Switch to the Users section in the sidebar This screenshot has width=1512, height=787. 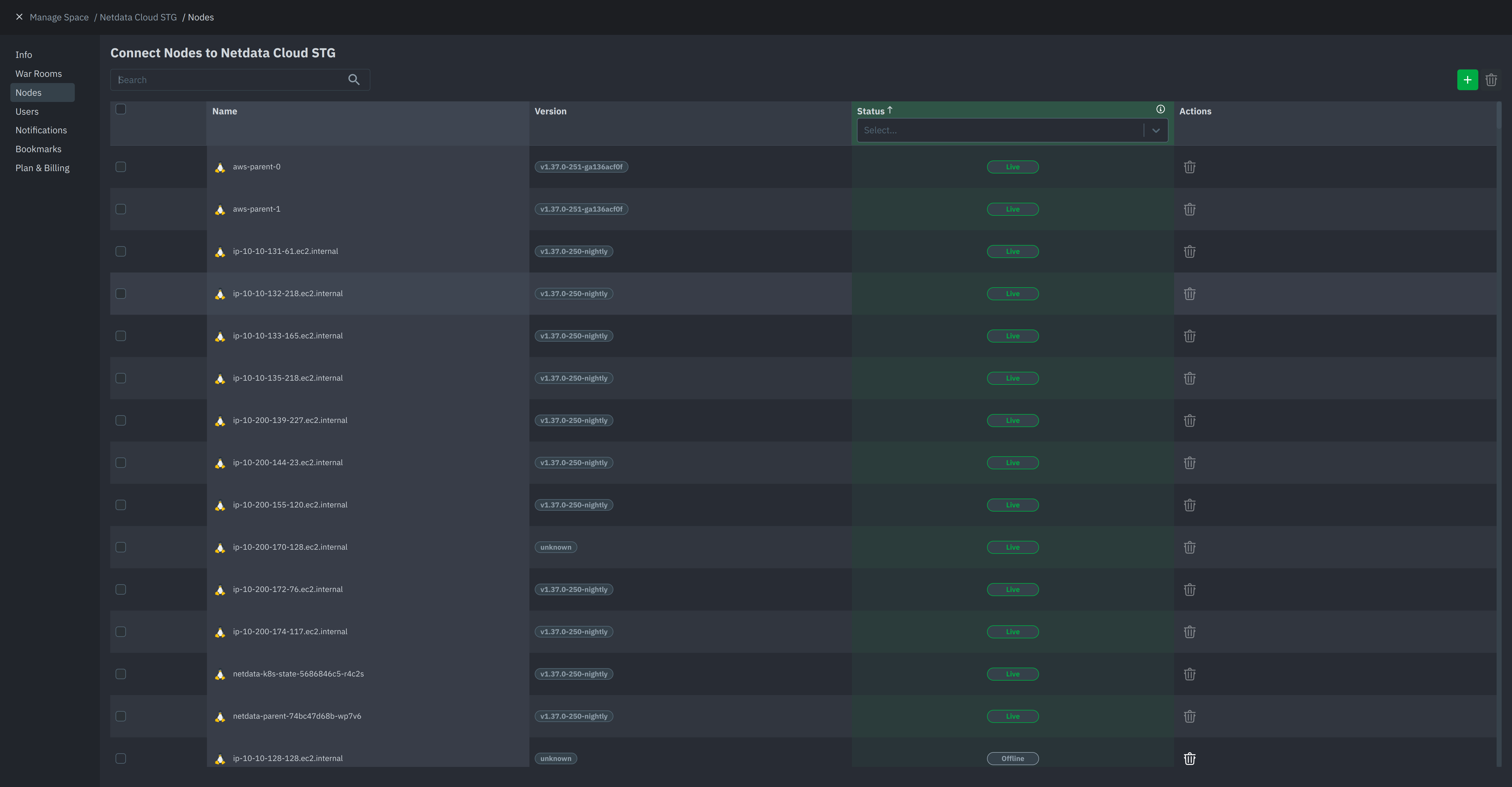click(27, 111)
